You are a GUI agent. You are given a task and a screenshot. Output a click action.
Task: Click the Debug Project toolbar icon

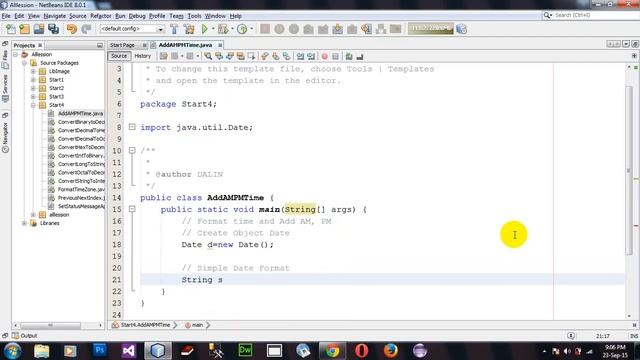point(223,29)
